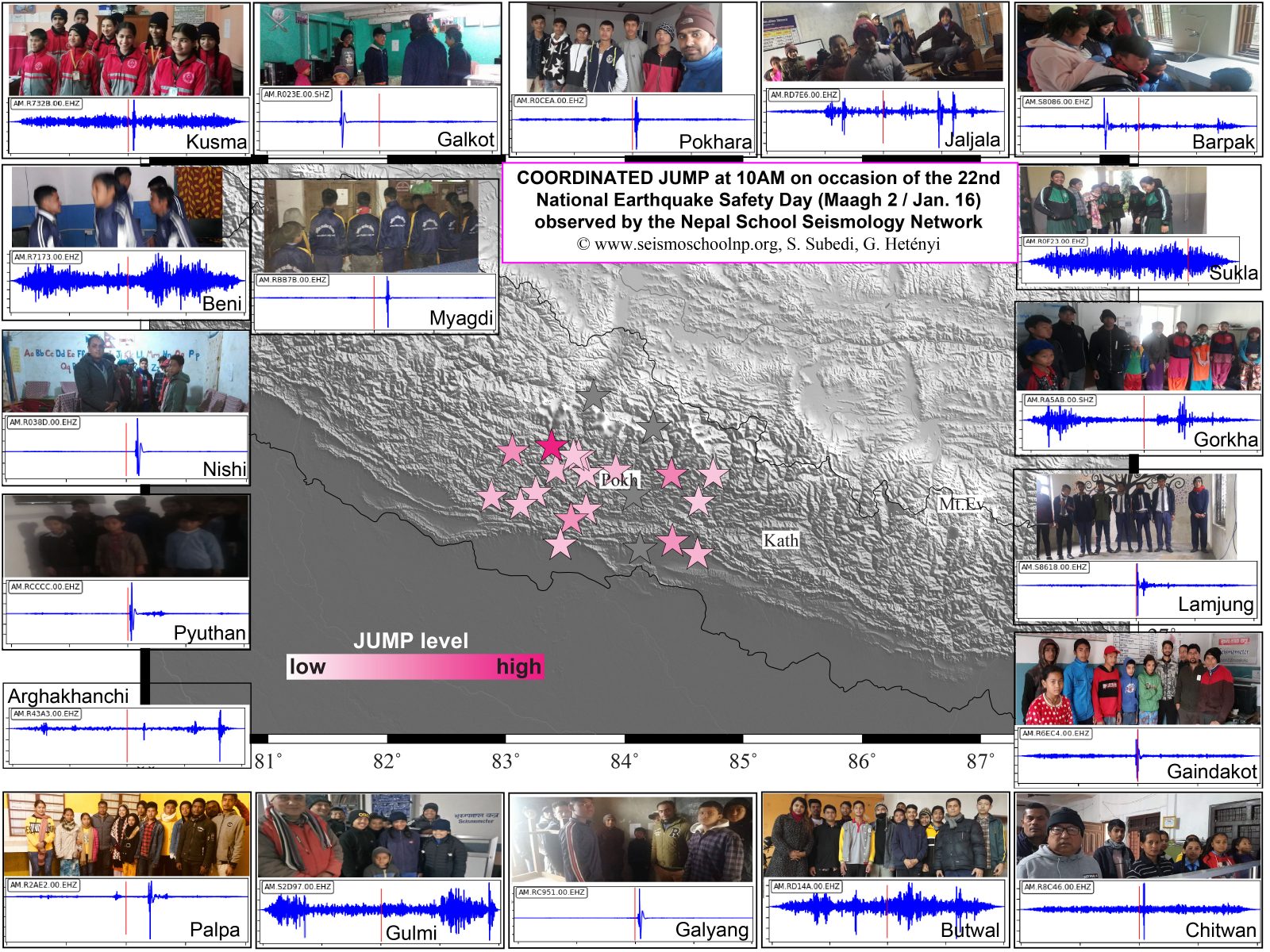Viewport: 1270px width, 952px height.
Task: Open the www.seismoschoolnp.org link
Action: pyautogui.click(x=686, y=244)
